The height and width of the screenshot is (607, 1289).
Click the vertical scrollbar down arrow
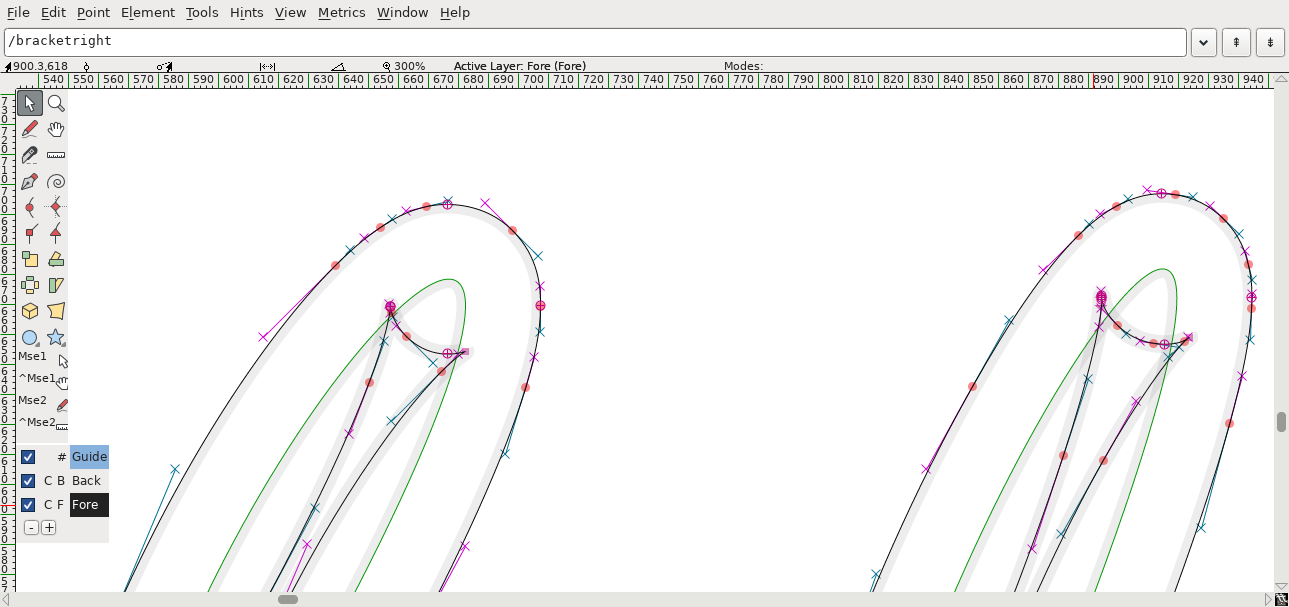[1281, 587]
